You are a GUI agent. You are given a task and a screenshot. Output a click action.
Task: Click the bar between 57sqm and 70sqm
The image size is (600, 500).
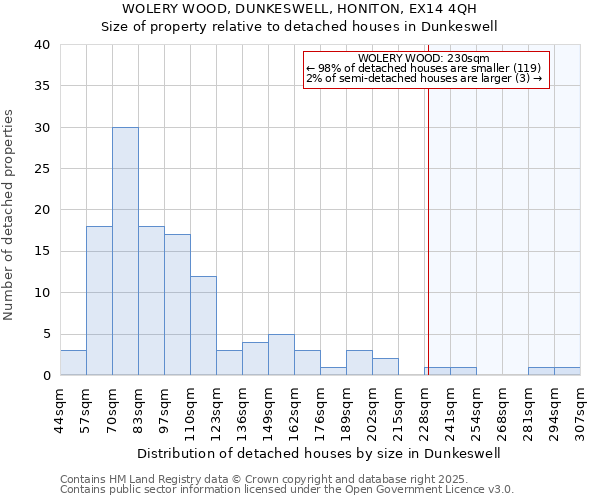coord(99,301)
